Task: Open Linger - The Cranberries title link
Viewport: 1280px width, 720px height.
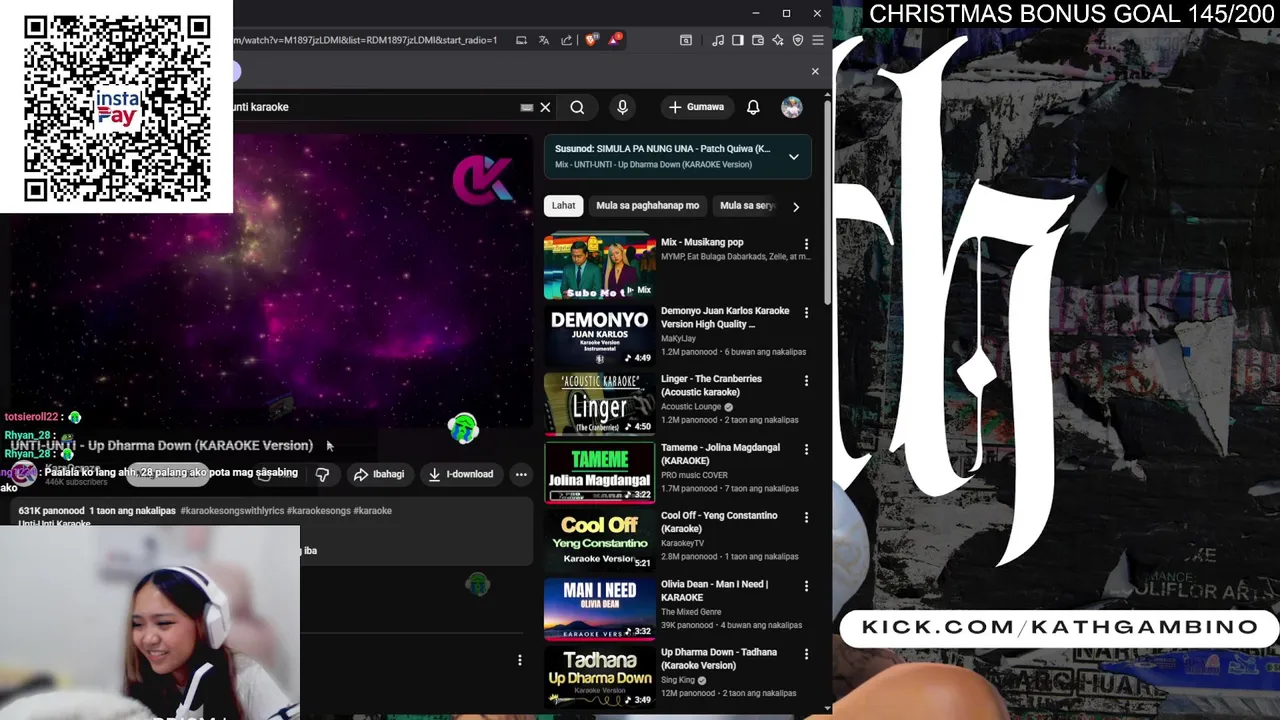Action: click(x=711, y=385)
